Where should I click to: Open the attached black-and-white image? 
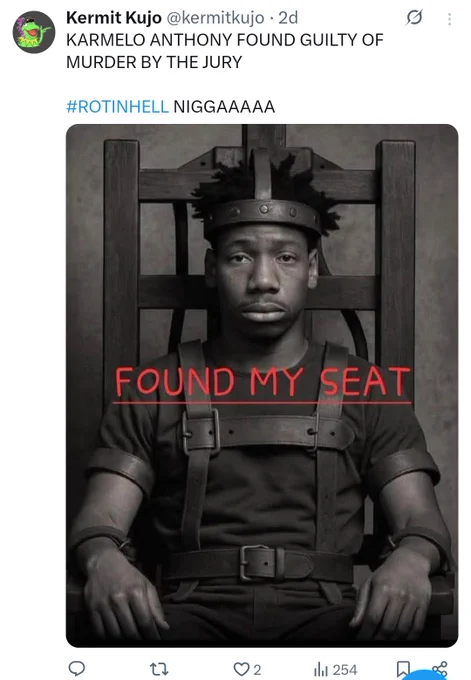pos(262,386)
